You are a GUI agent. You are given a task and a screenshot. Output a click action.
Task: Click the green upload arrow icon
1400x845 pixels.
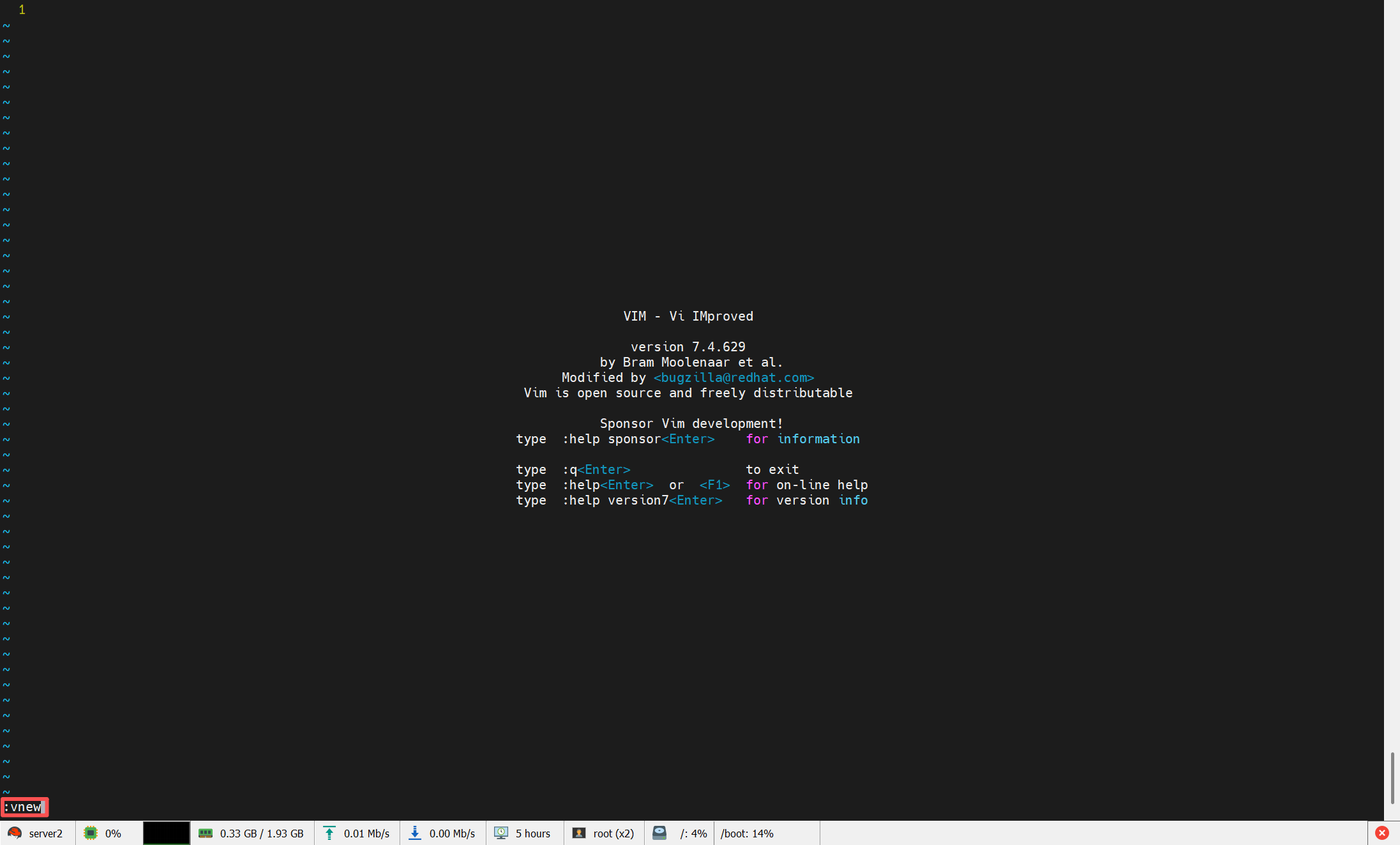329,833
